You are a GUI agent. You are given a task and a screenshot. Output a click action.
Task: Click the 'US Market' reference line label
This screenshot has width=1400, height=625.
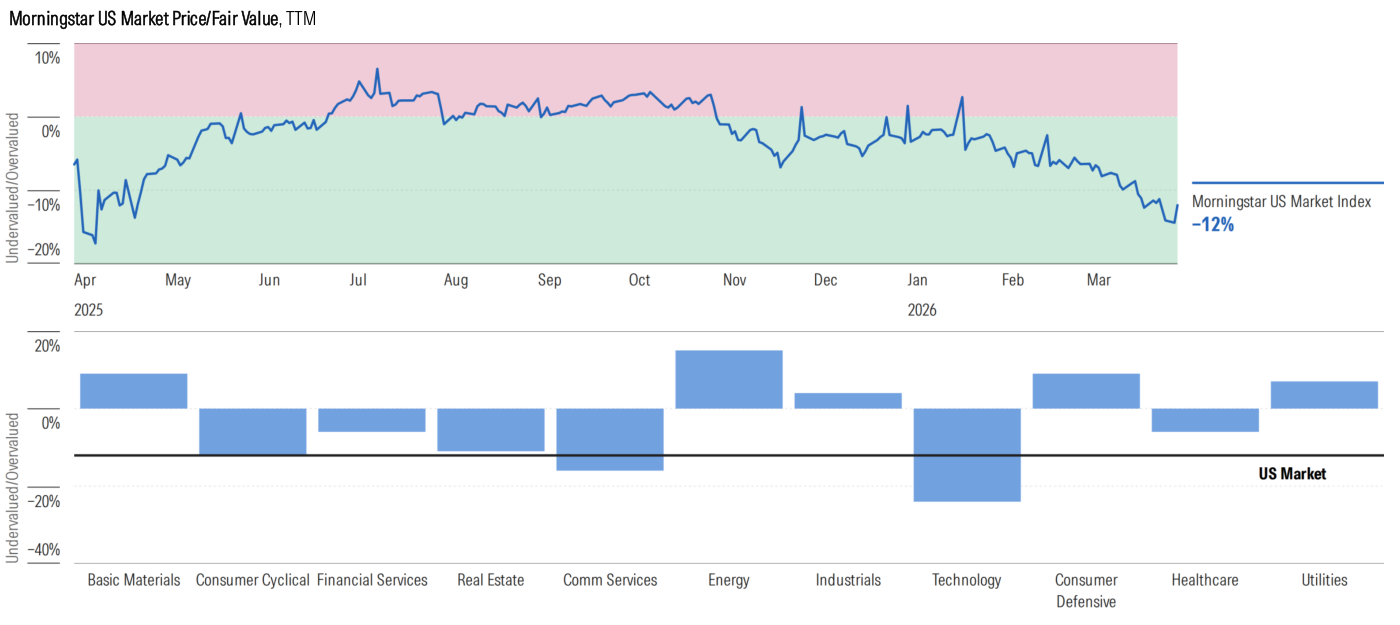point(1292,474)
